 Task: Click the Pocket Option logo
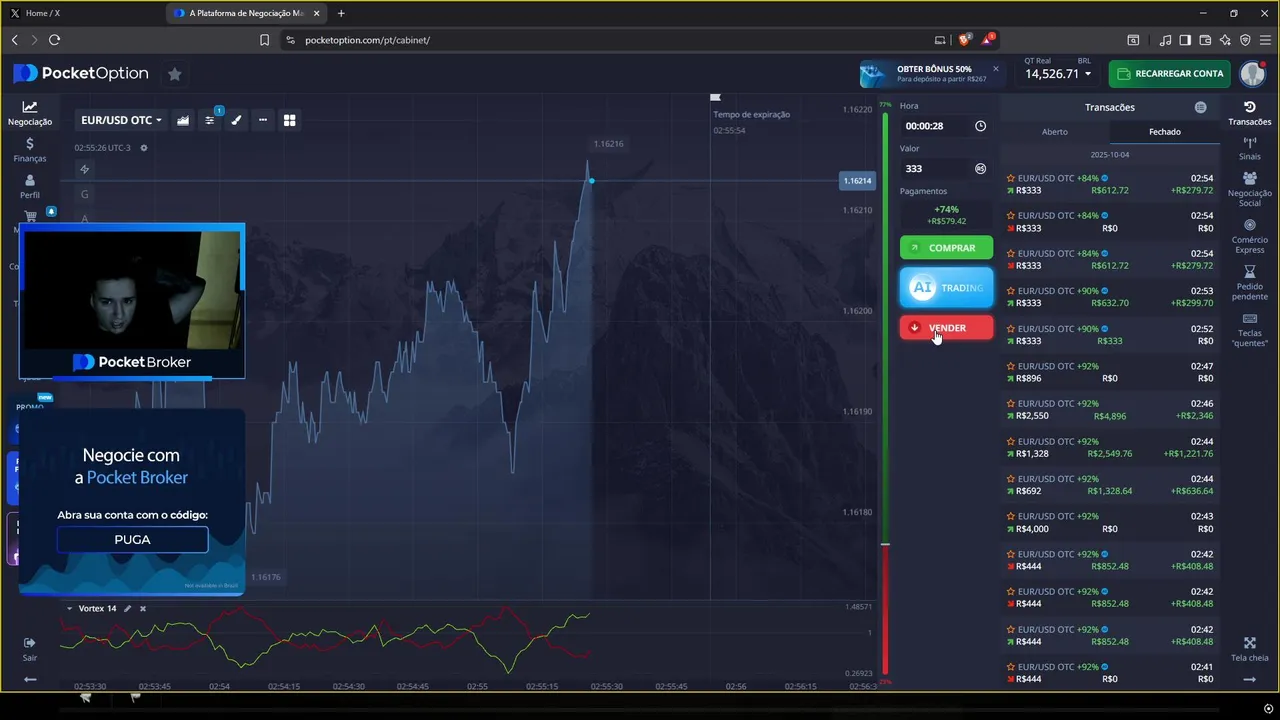point(81,73)
